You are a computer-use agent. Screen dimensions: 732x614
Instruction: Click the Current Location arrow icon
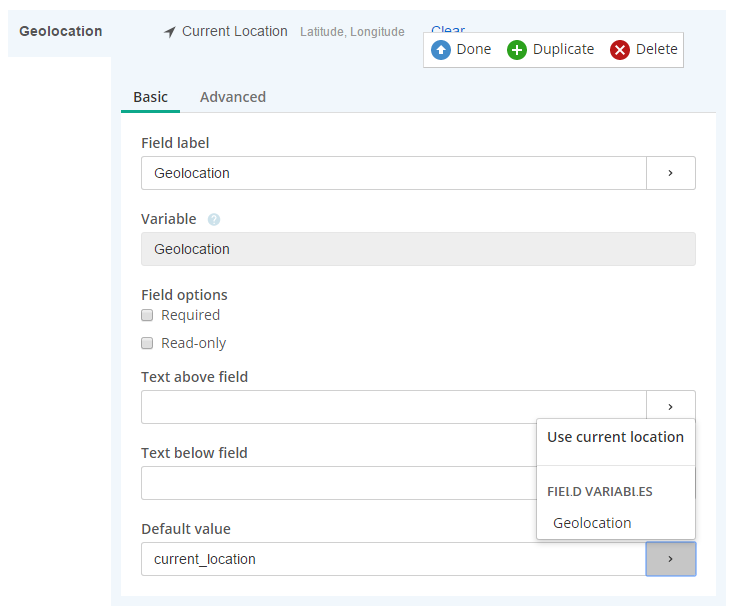(x=169, y=32)
